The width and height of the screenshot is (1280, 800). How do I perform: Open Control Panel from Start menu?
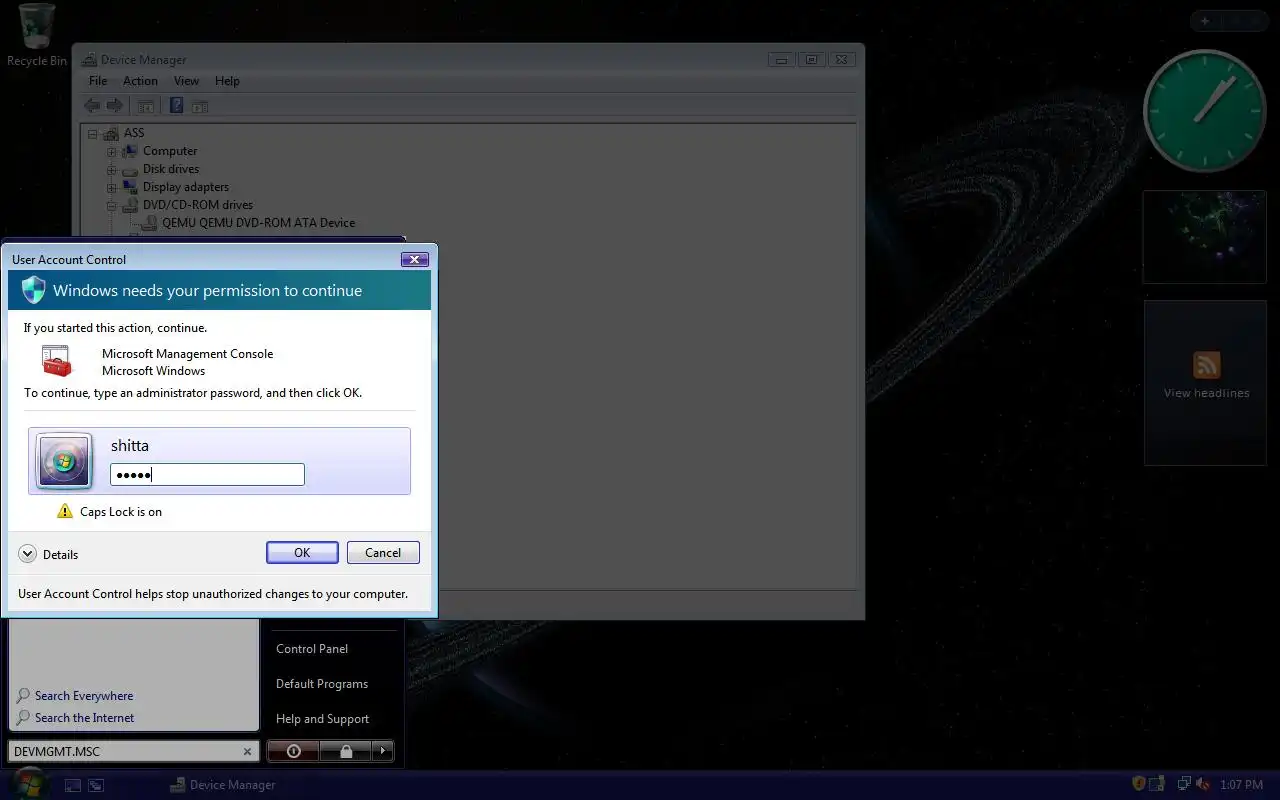312,649
